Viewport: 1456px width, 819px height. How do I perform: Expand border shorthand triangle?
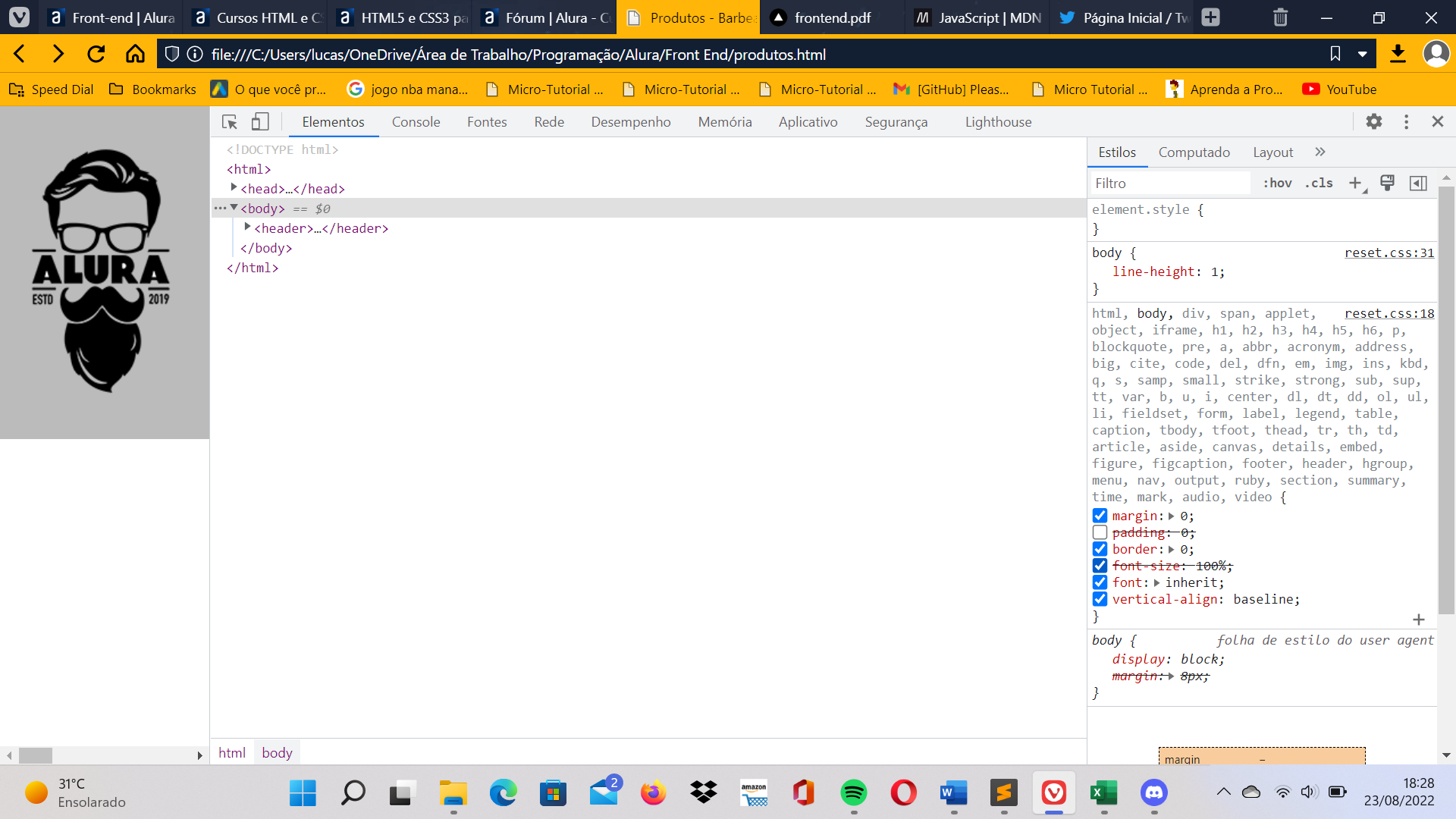[x=1171, y=550]
